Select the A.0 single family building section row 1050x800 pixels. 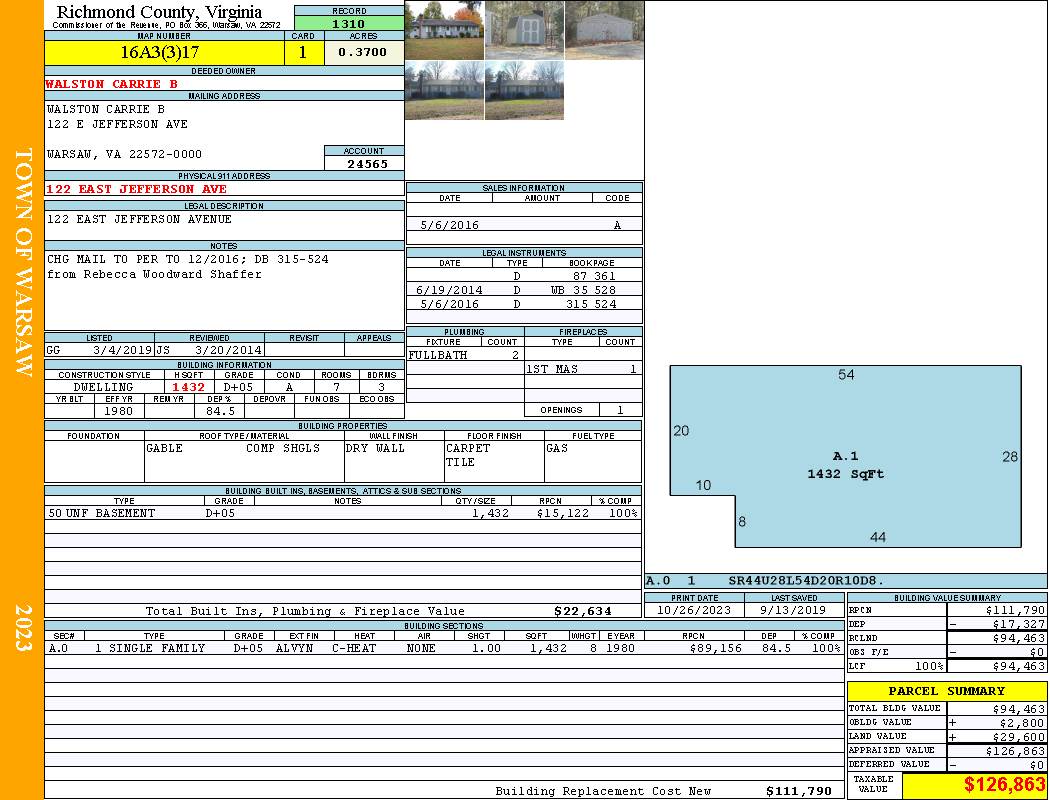click(x=443, y=648)
